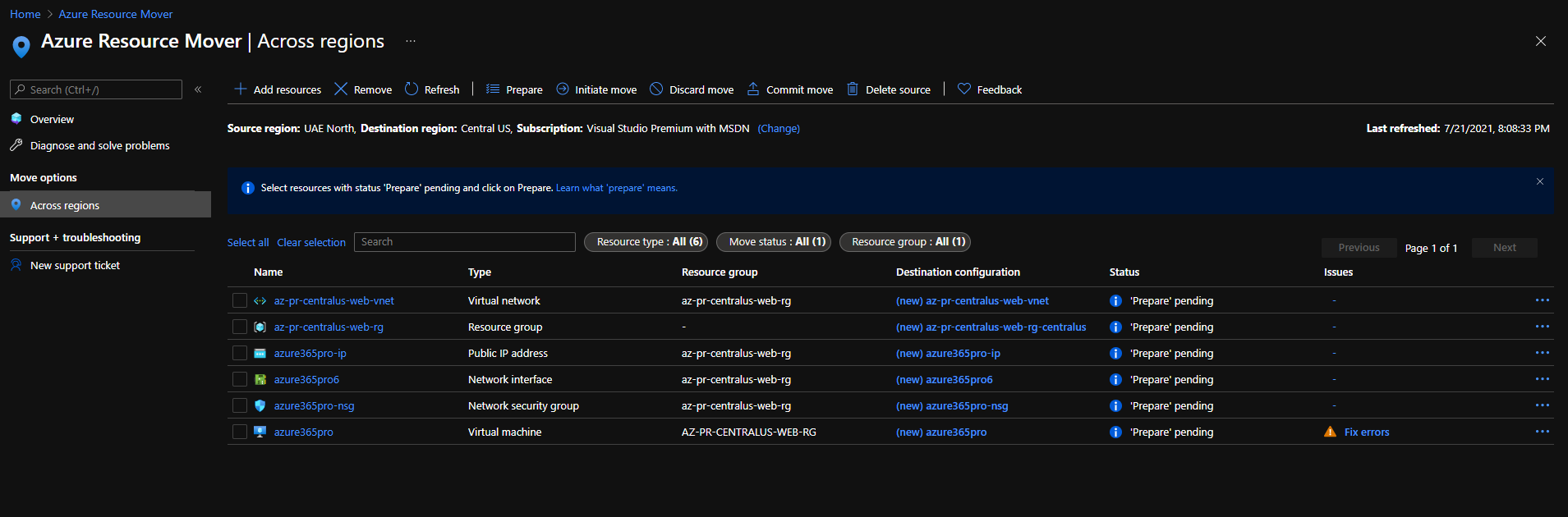
Task: Focus the resources Search field
Action: 465,241
